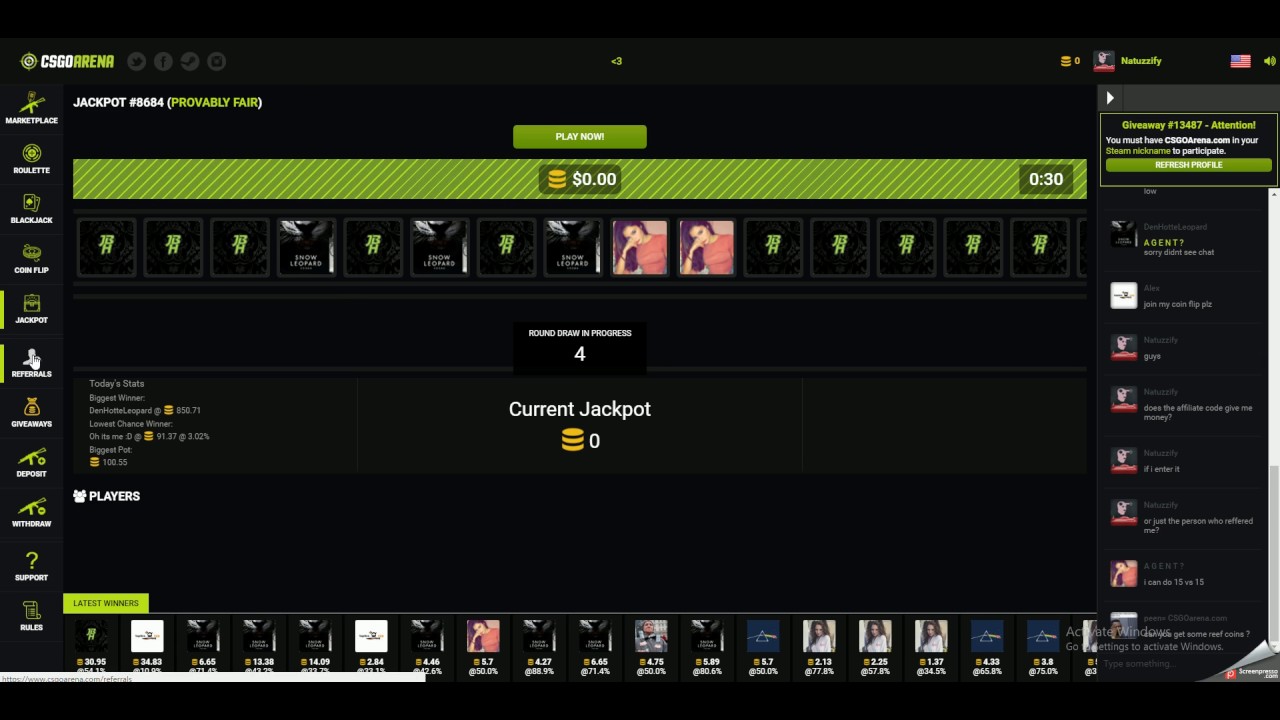Image resolution: width=1280 pixels, height=720 pixels.
Task: Click the Steam nickname link in giveaway
Action: click(1138, 151)
